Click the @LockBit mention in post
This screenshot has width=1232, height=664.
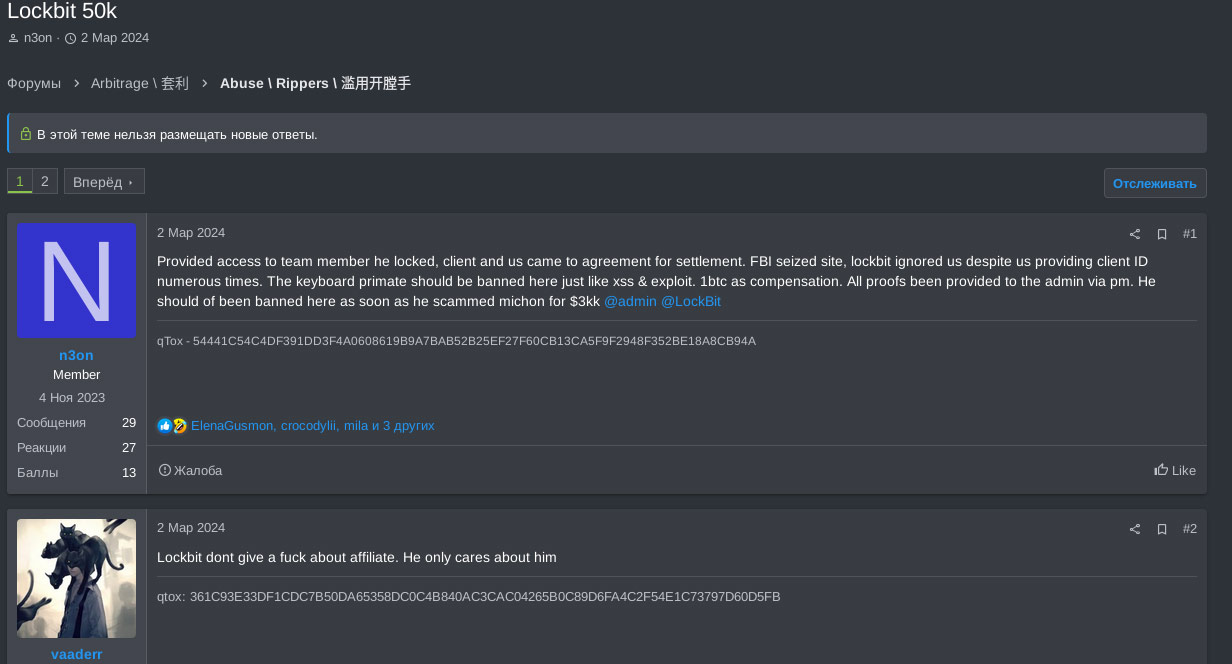point(691,301)
